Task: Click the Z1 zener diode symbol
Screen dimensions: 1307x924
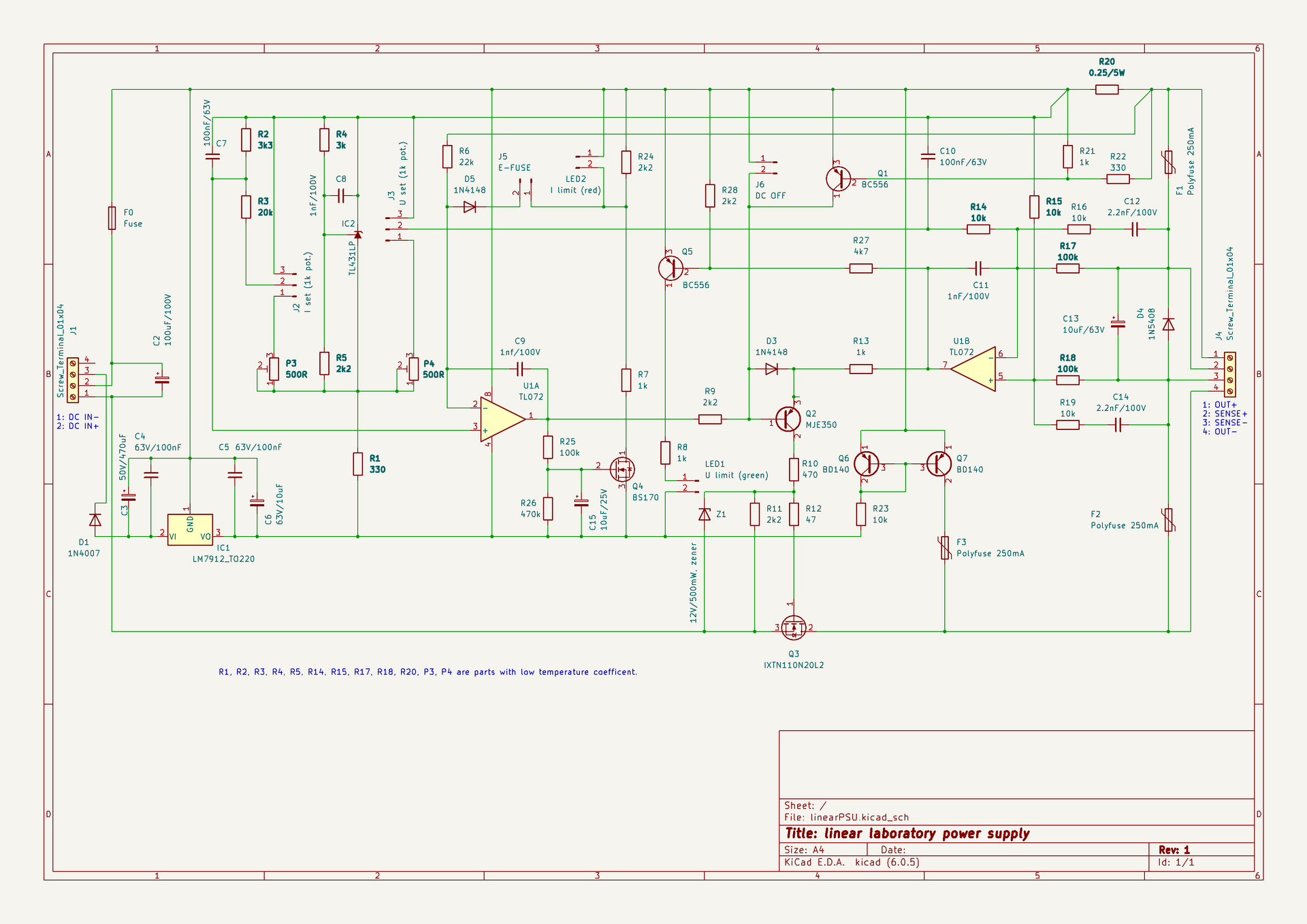Action: [x=705, y=514]
